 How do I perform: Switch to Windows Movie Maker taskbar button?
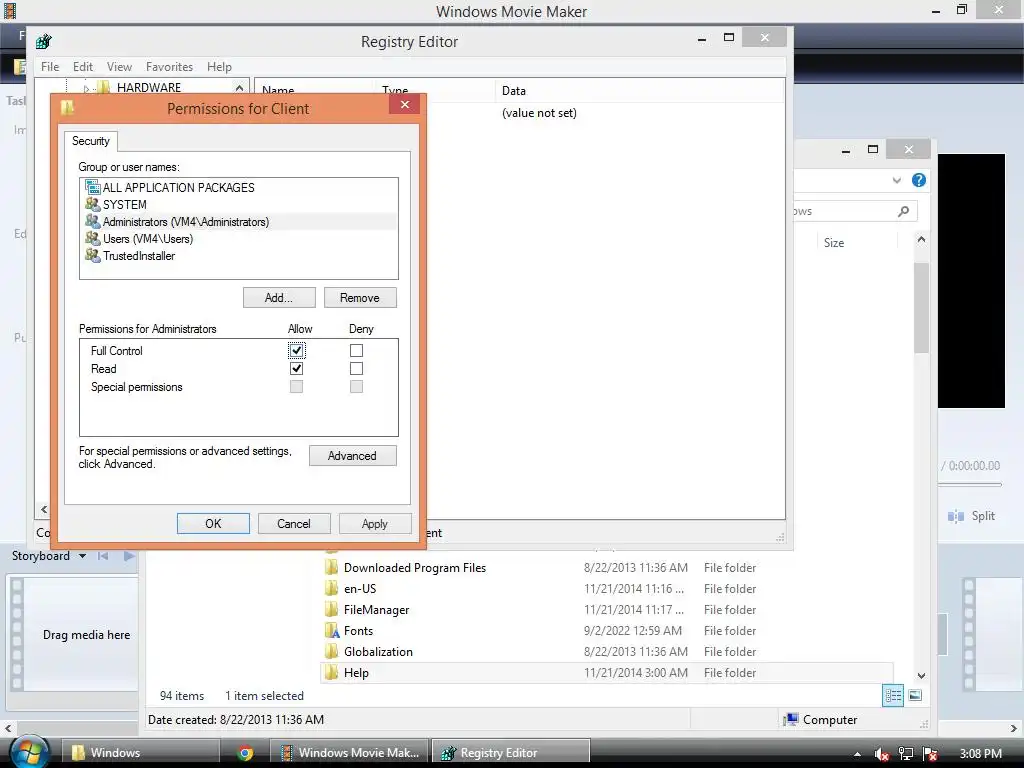point(349,753)
